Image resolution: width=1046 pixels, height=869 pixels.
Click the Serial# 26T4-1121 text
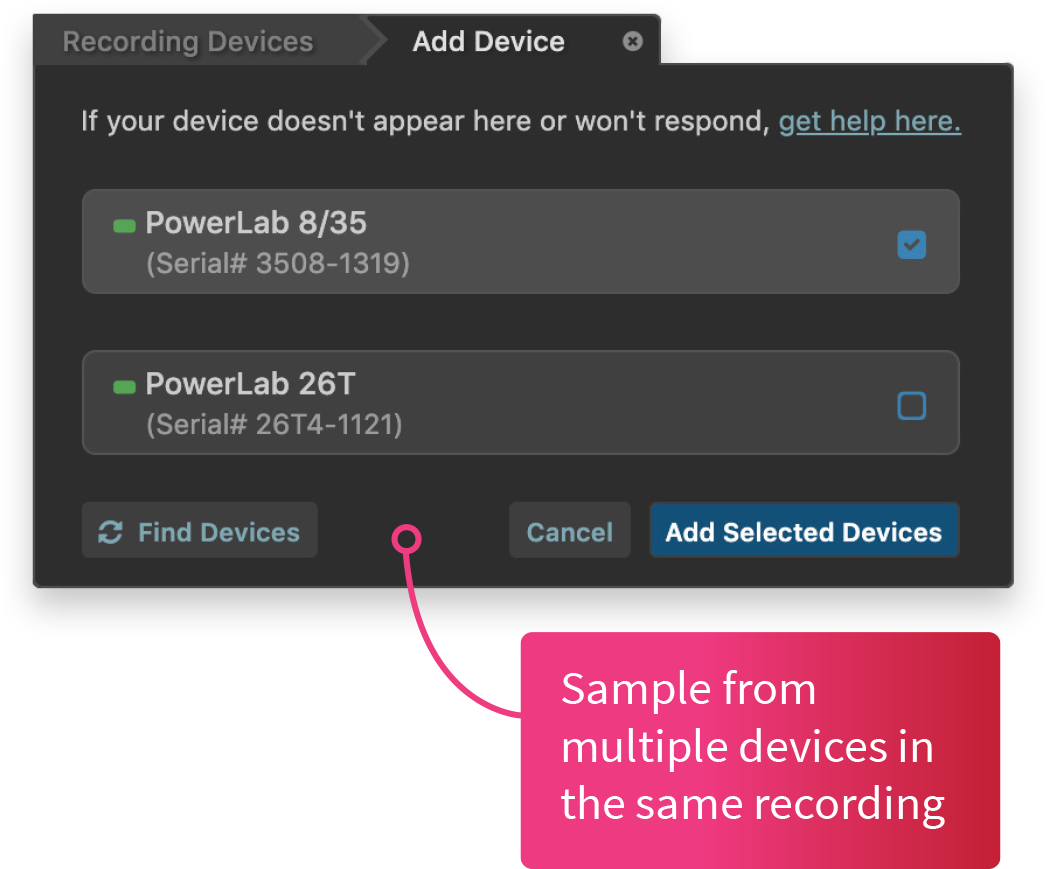274,425
